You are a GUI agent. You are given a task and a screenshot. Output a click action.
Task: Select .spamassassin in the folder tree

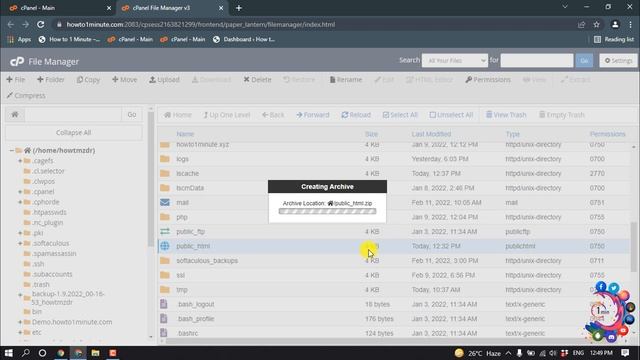click(54, 253)
